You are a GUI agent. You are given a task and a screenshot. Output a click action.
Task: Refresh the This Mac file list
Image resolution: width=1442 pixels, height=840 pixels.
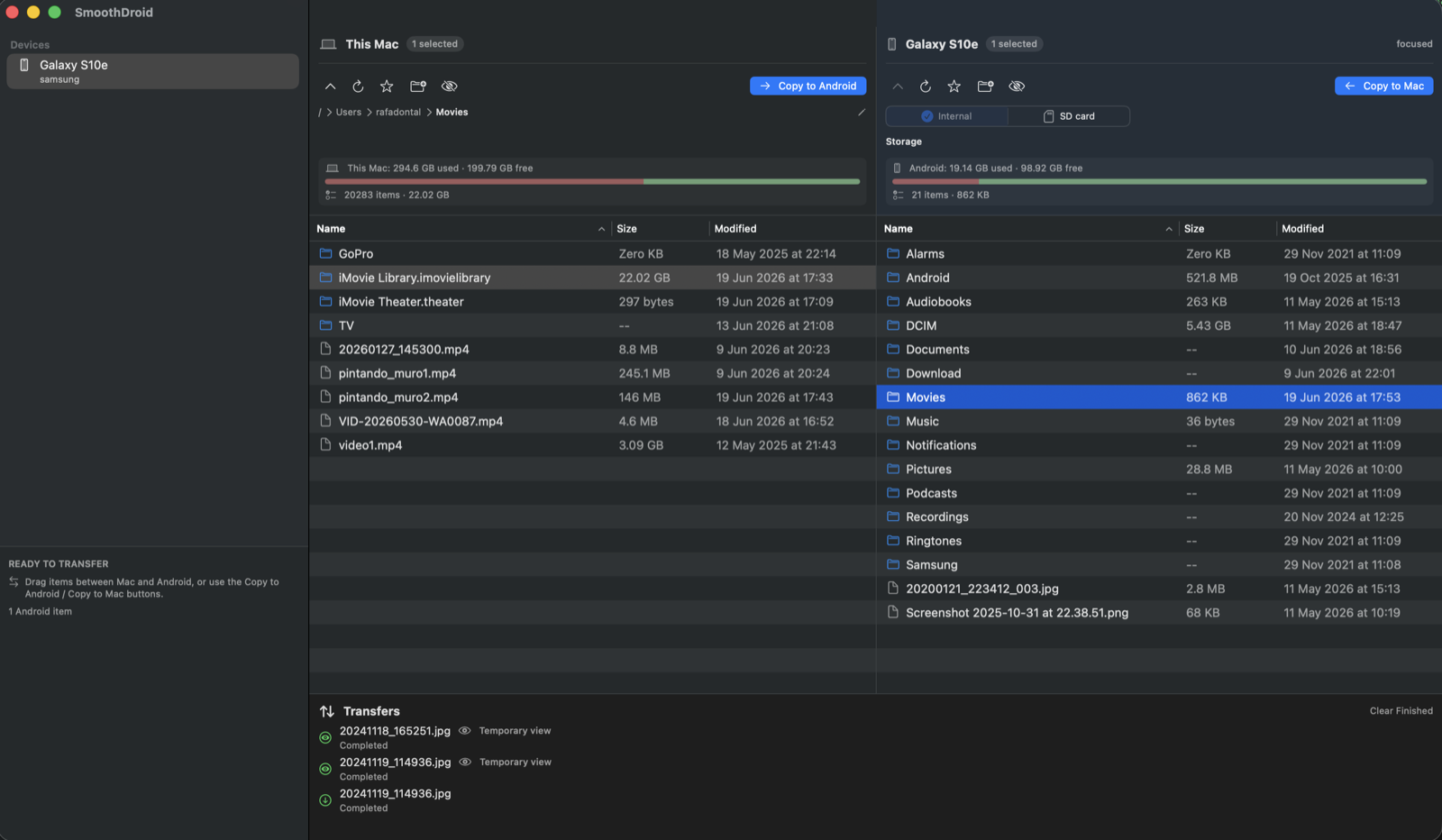click(358, 87)
